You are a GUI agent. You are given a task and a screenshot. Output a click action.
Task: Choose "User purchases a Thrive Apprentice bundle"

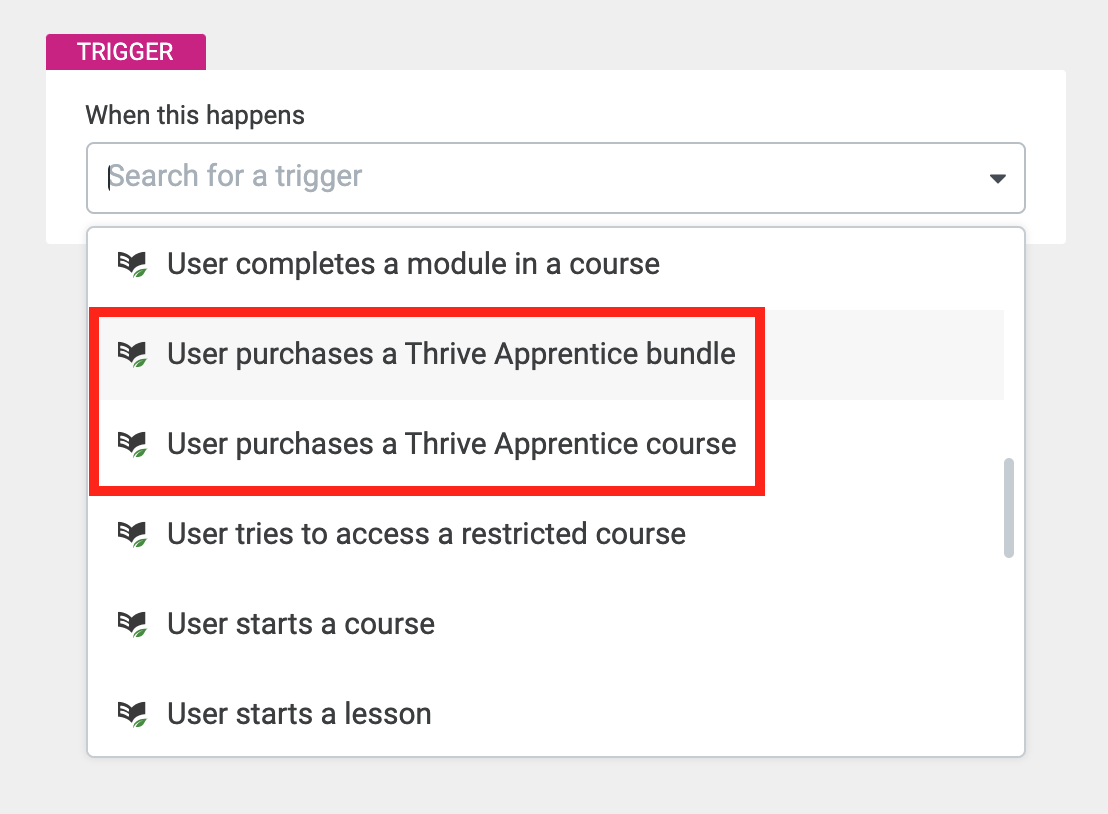pos(546,355)
